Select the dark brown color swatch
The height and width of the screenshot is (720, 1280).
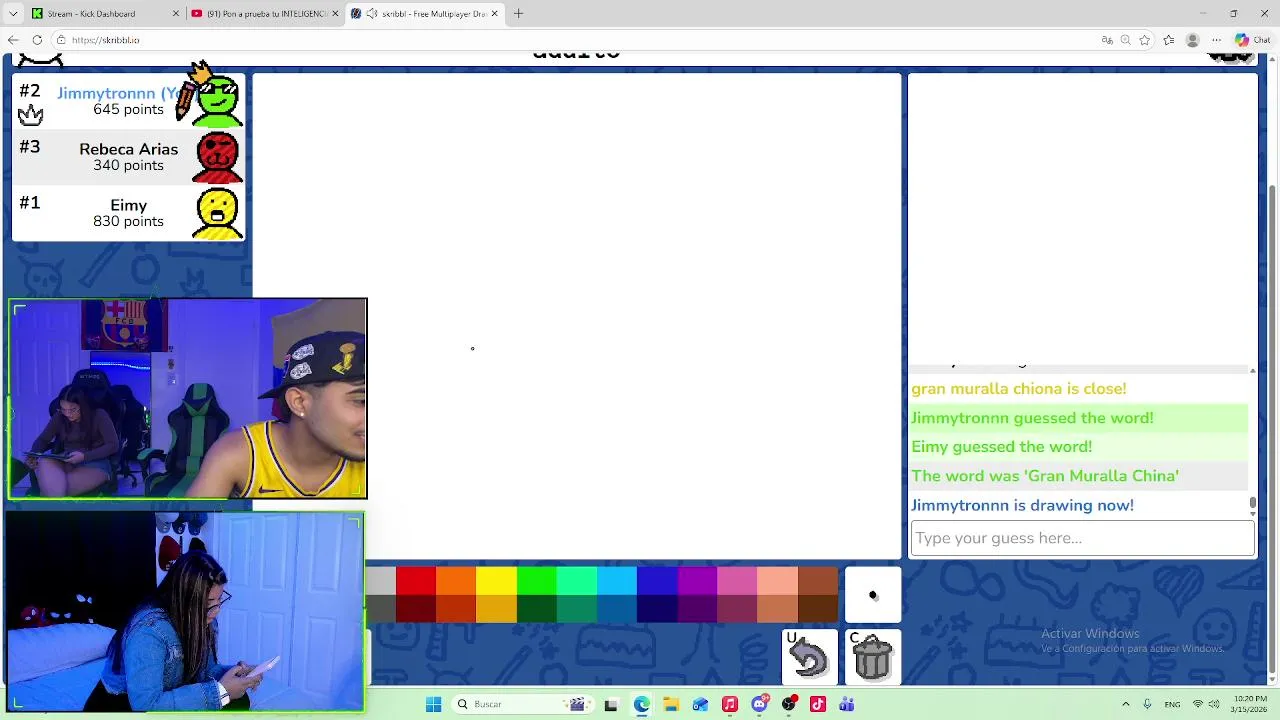tap(818, 609)
